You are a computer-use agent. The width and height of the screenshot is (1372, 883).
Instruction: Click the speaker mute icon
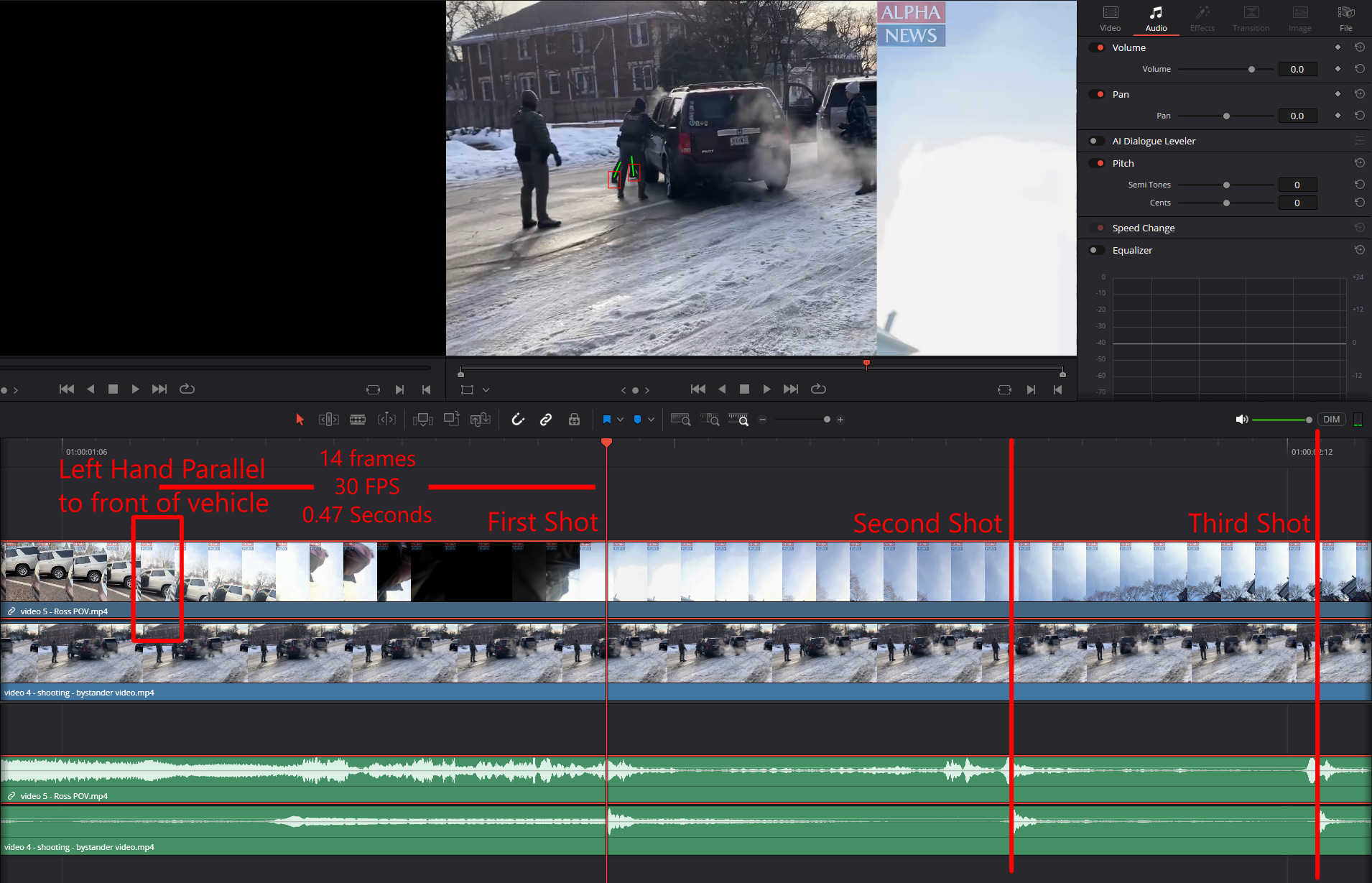pos(1241,420)
